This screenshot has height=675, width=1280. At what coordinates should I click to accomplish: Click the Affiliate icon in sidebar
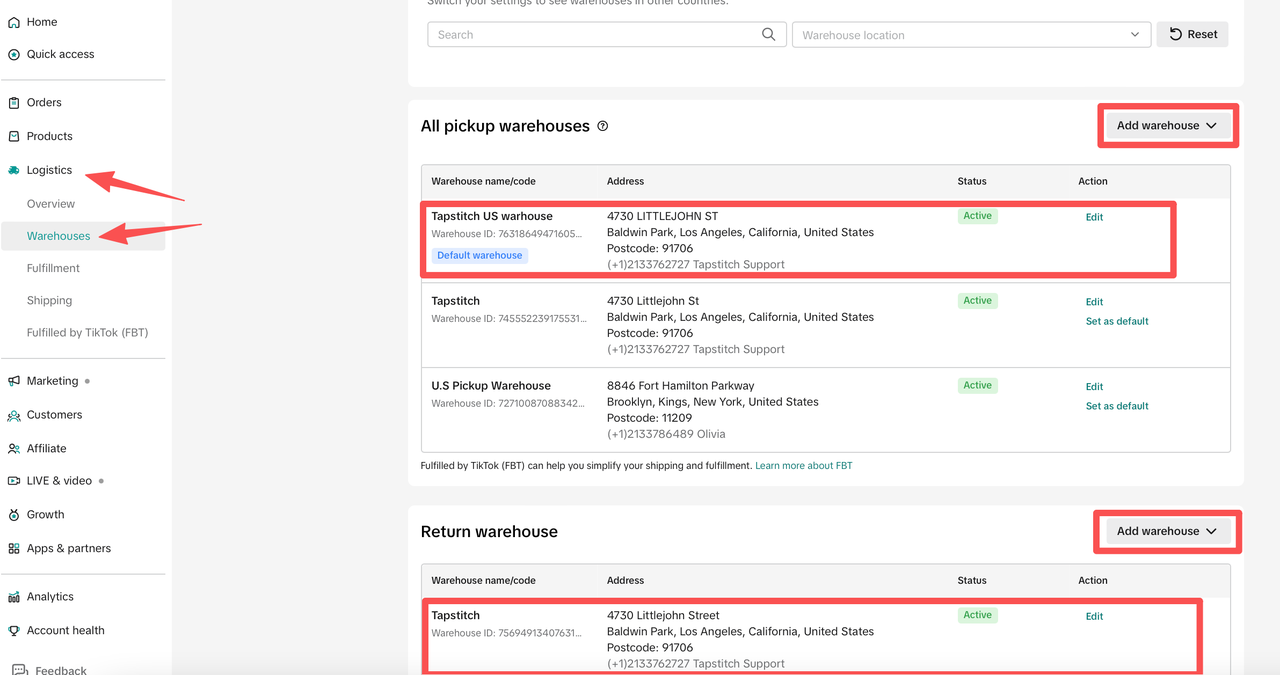[14, 448]
